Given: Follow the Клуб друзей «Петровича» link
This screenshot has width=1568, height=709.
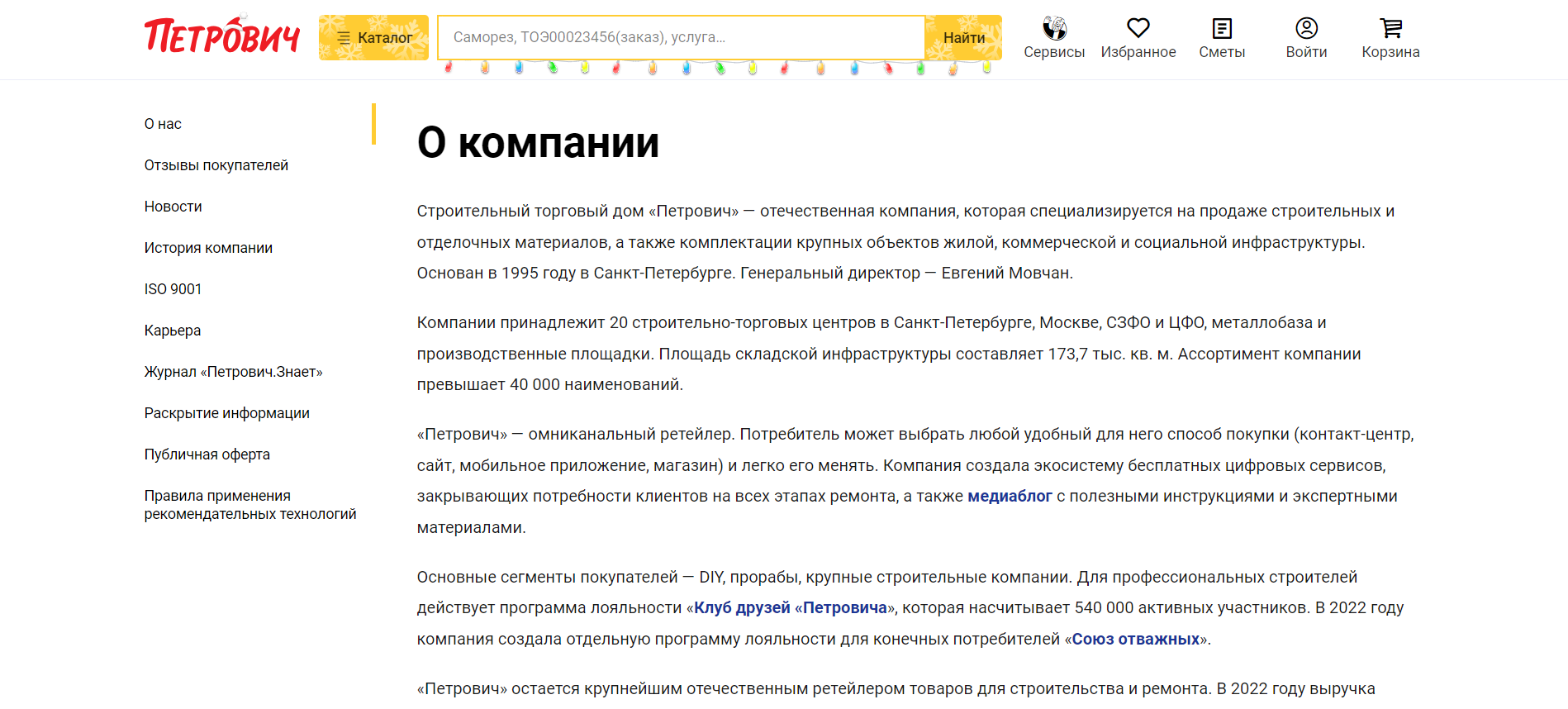Looking at the screenshot, I should [x=791, y=608].
